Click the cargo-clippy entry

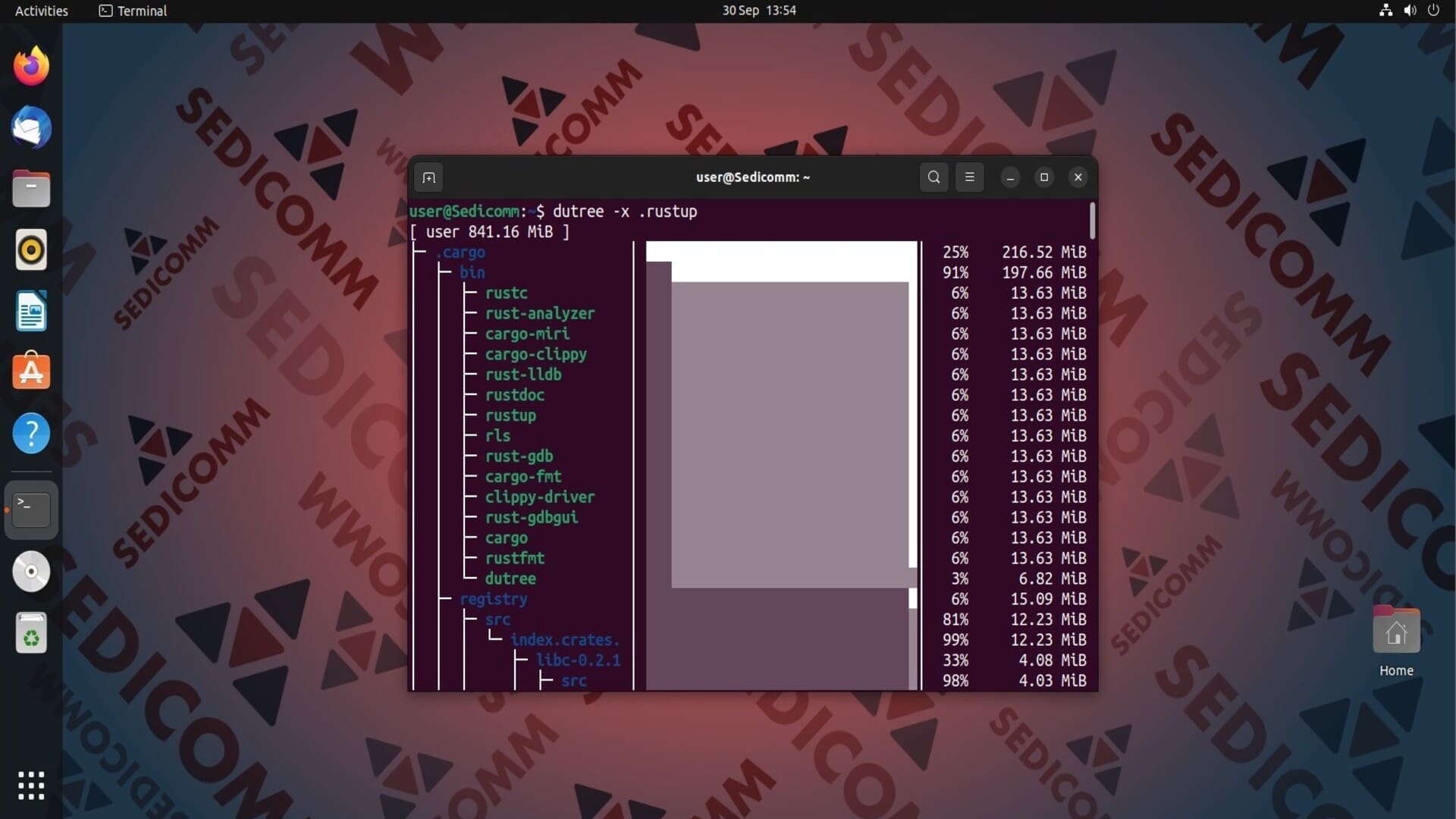pos(535,354)
